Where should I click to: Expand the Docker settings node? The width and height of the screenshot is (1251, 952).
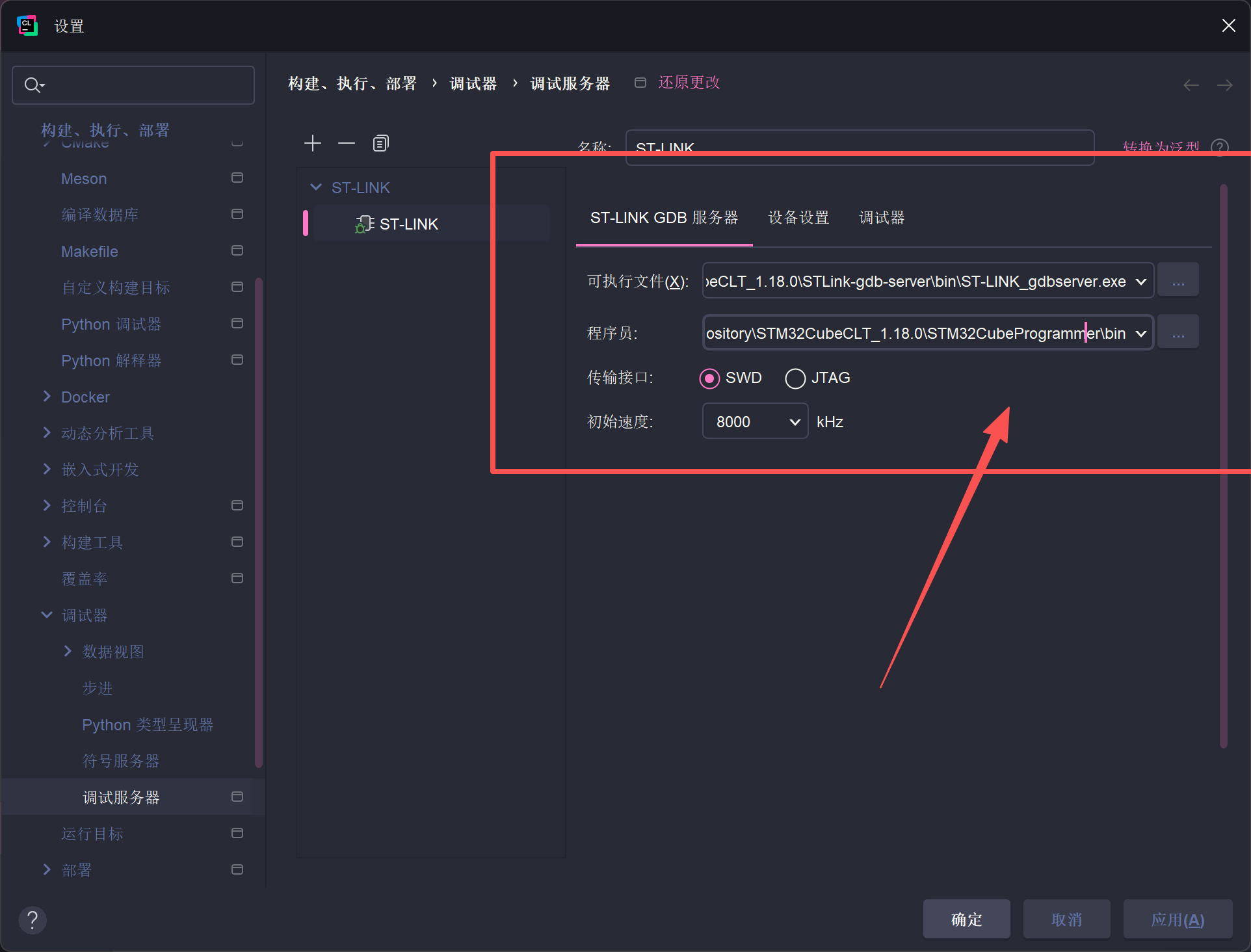[x=47, y=397]
